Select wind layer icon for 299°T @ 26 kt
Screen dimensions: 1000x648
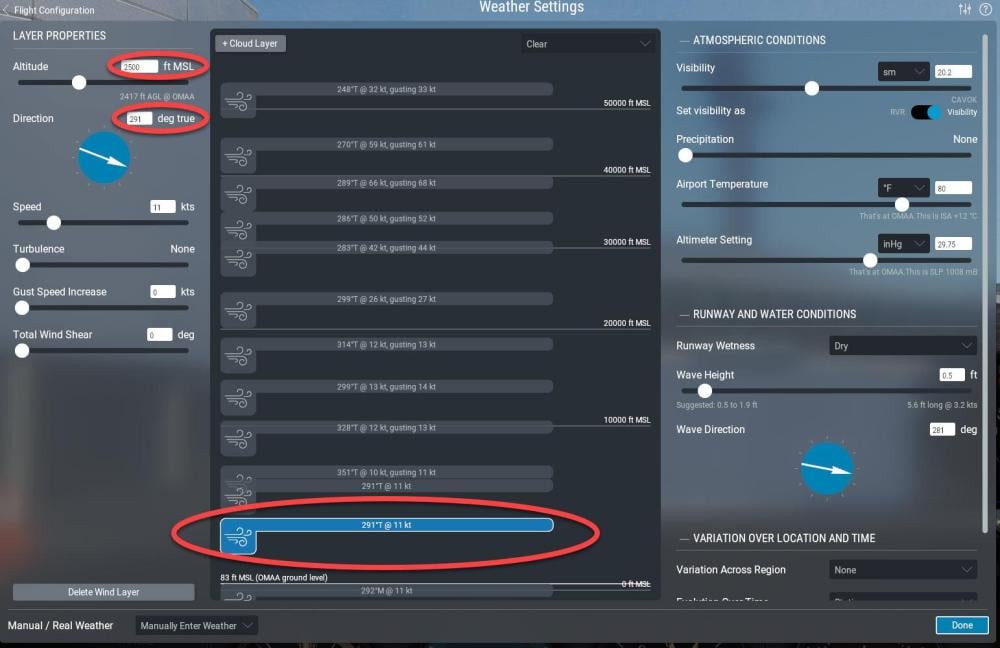click(239, 311)
